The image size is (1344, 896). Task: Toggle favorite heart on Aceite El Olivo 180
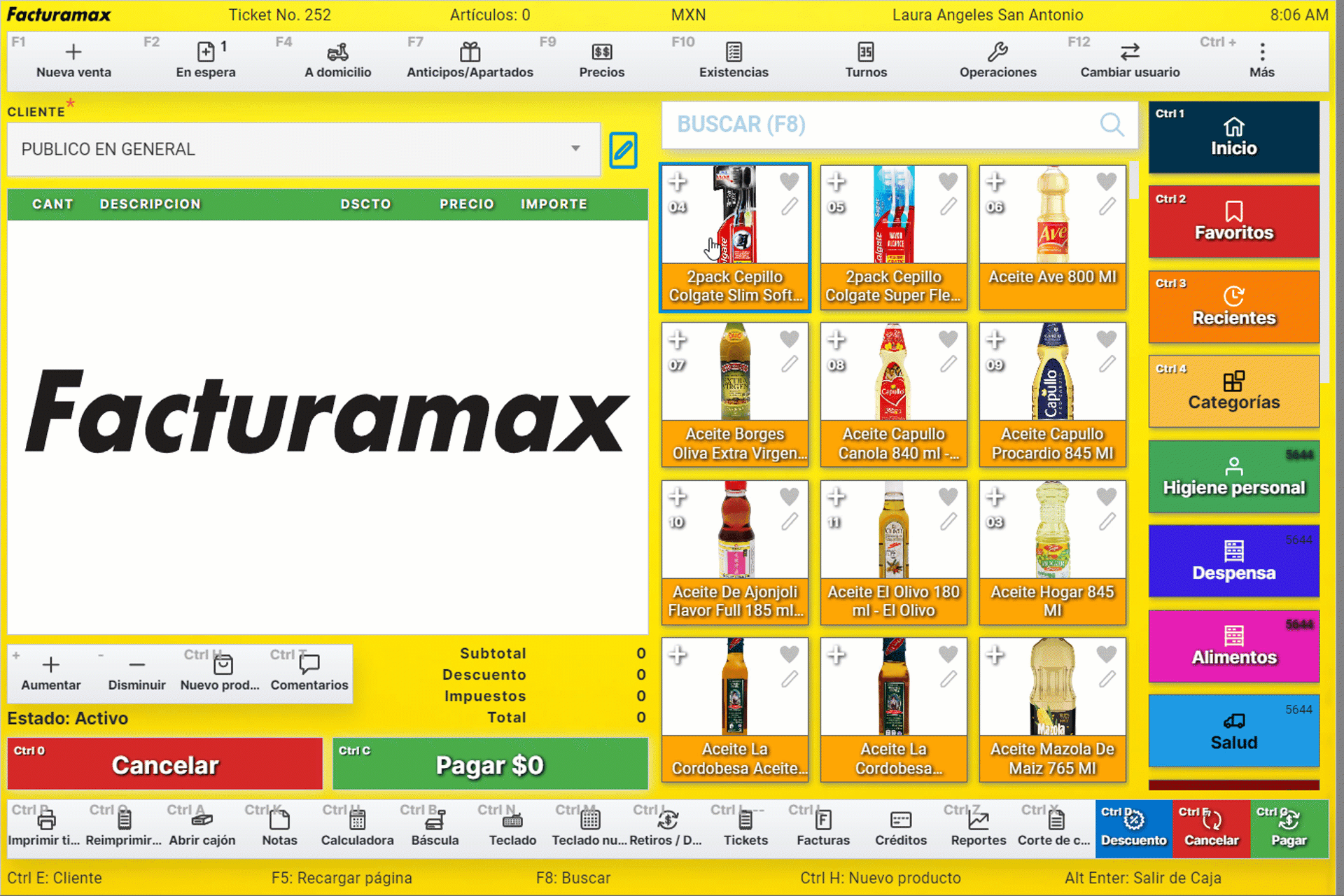click(x=948, y=496)
